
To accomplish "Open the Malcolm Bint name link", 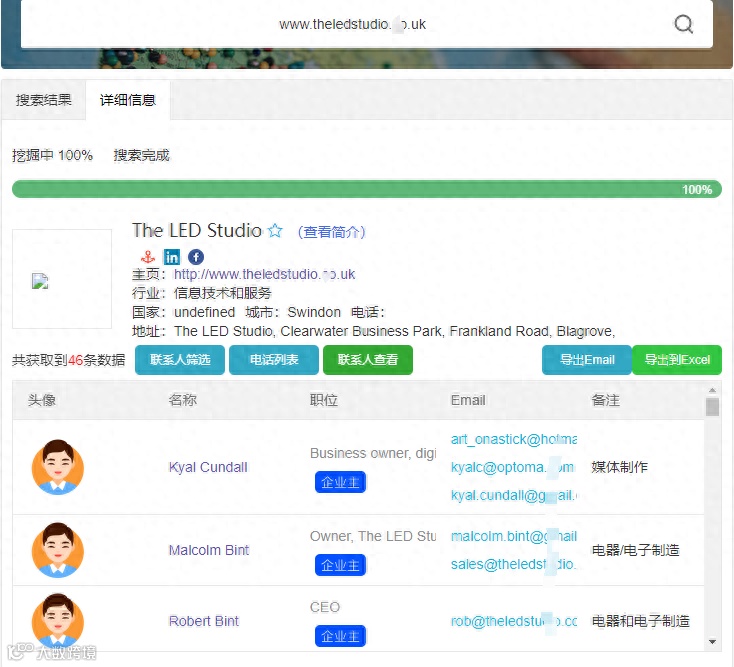I will 209,550.
